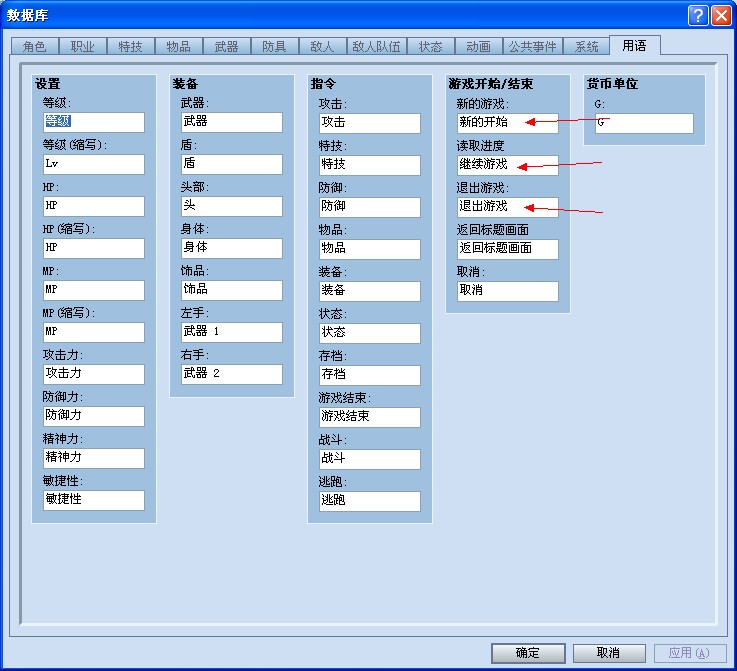Screen dimensions: 737x671
Task: Switch to the 角色 tab
Action: pos(34,47)
